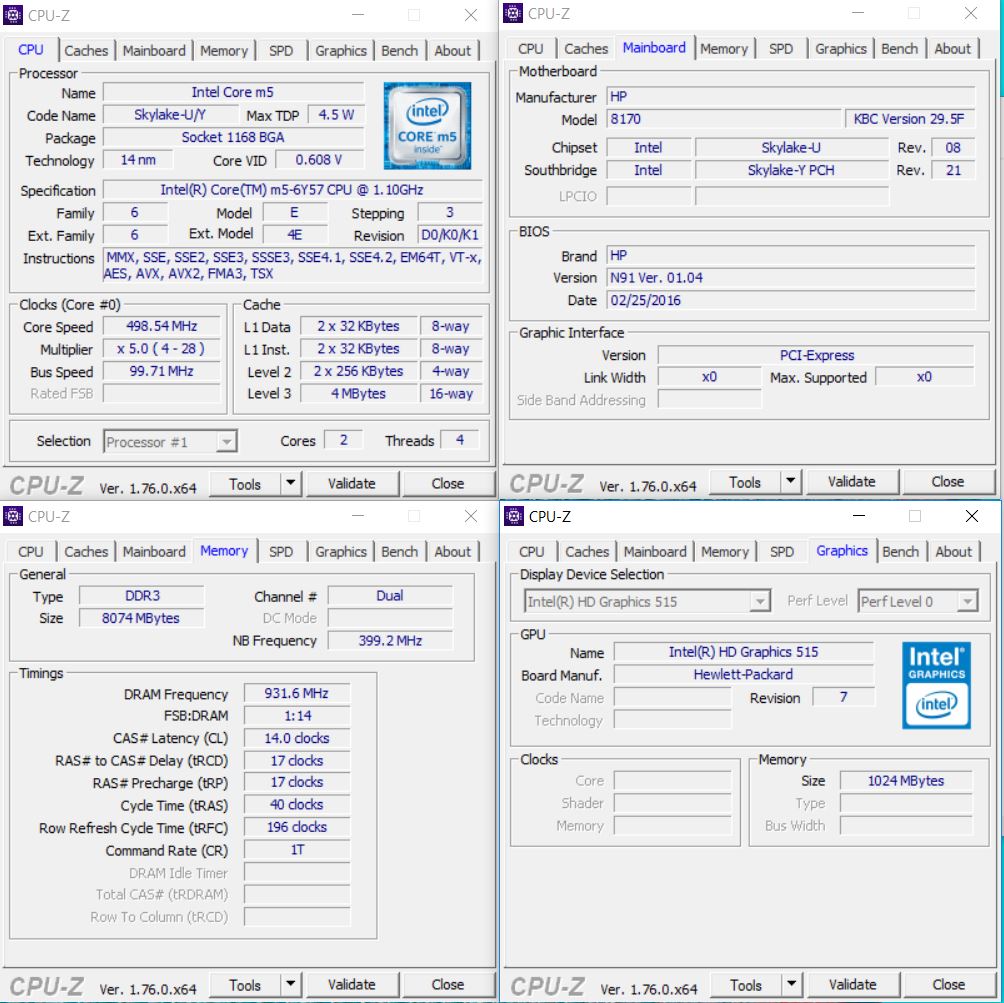Open the Bench tab in the Graphics window
The width and height of the screenshot is (1004, 1003).
900,551
